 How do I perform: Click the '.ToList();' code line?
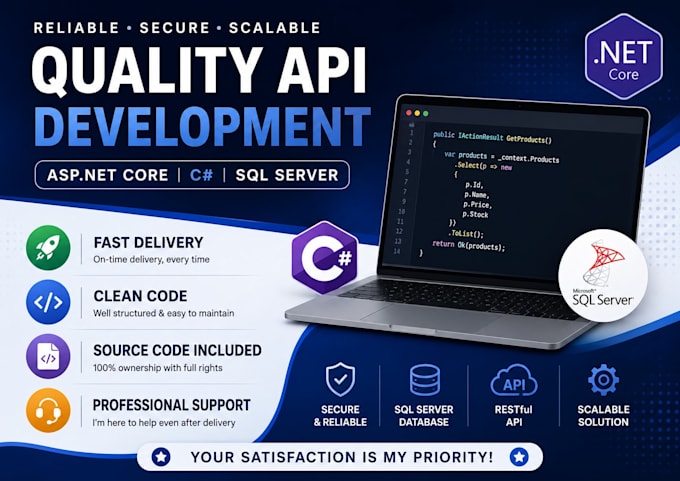(465, 234)
